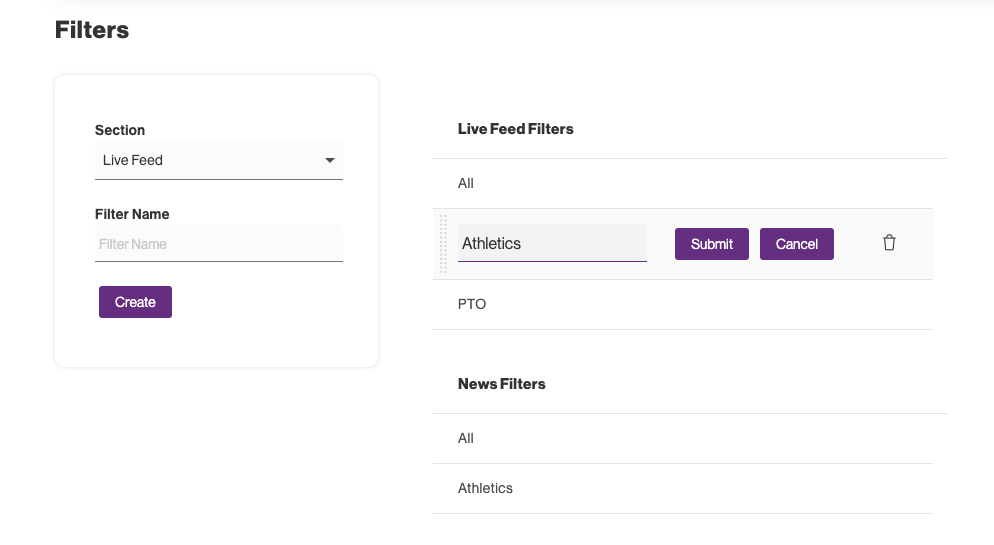The image size is (994, 545).
Task: Select 'All' under News Filters
Action: pyautogui.click(x=466, y=438)
